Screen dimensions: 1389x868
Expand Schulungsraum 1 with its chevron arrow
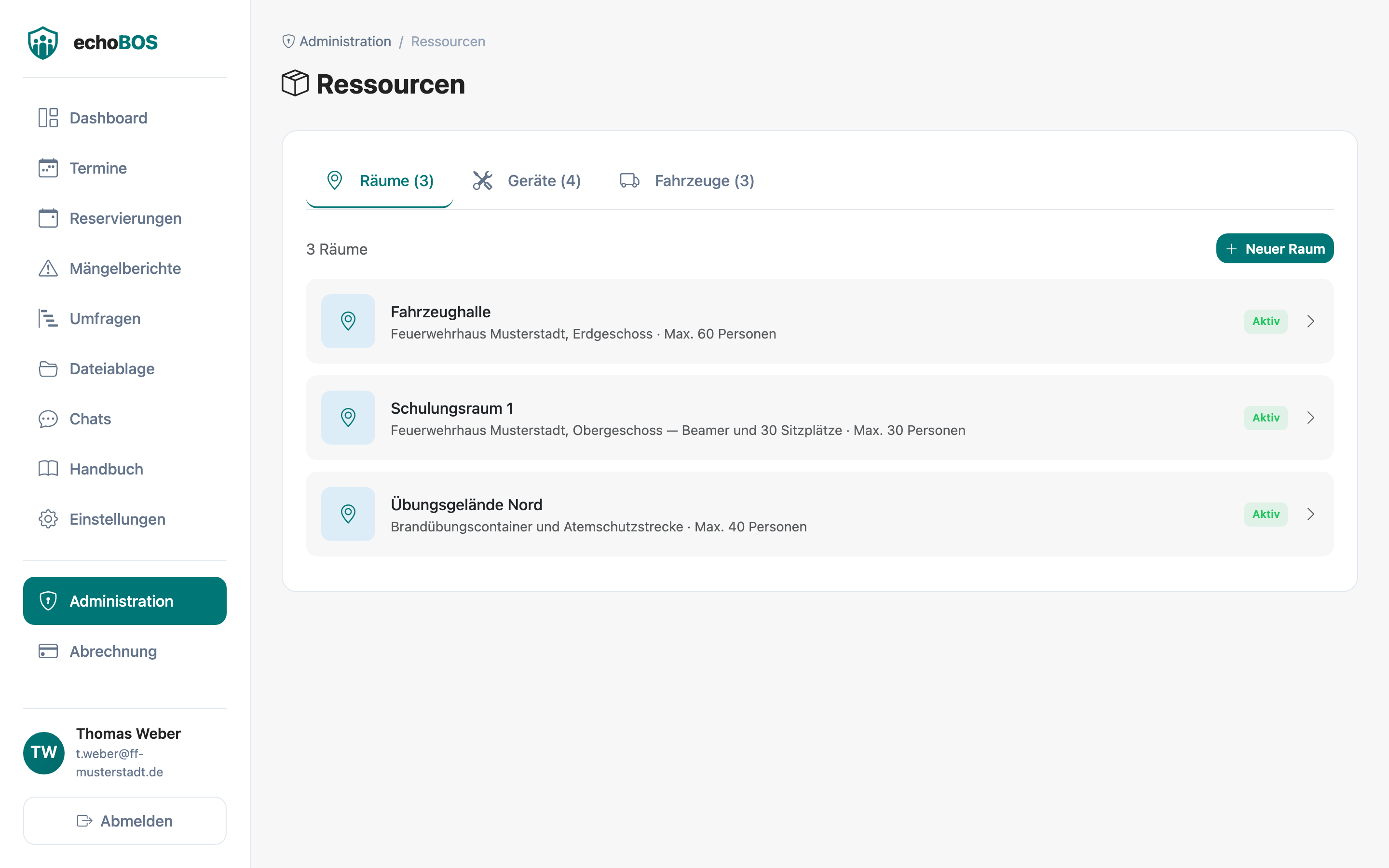(1310, 417)
